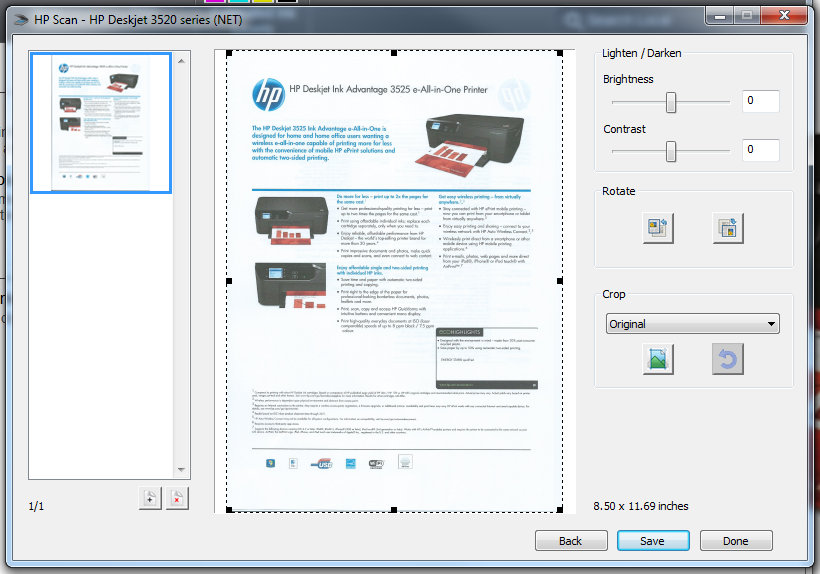Click the top-left crop handle

point(229,53)
